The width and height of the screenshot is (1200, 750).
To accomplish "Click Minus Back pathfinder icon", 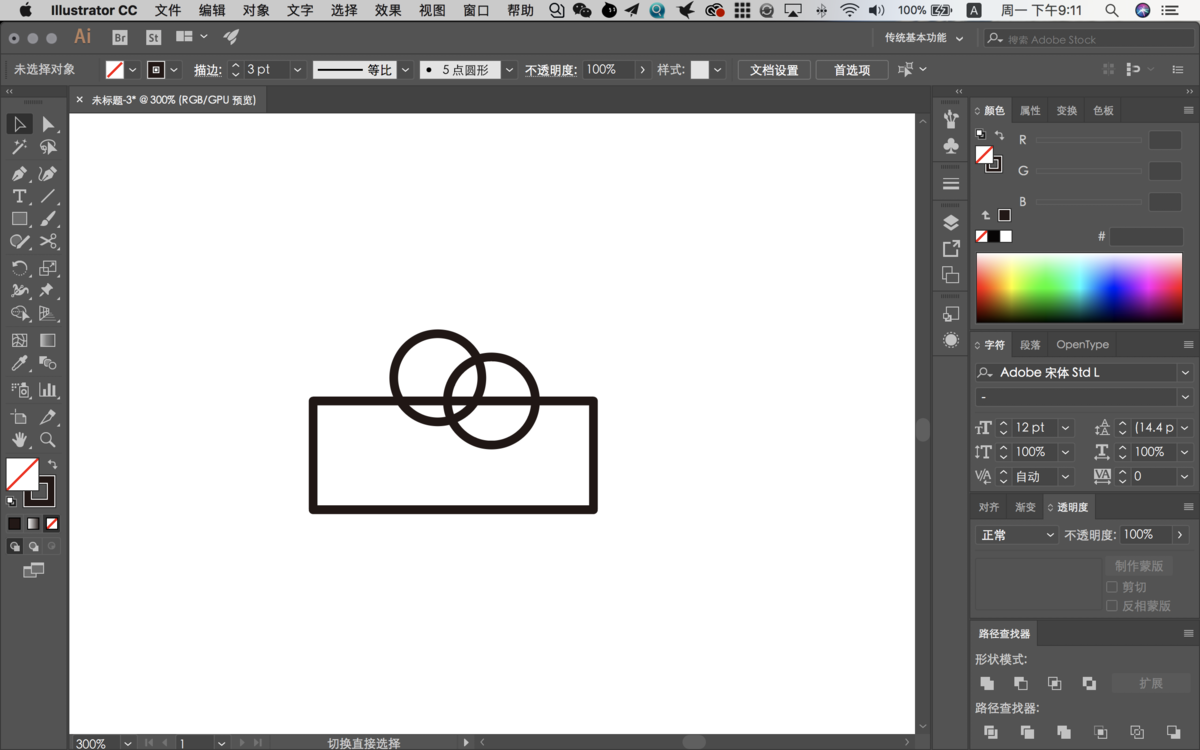I will point(1173,732).
